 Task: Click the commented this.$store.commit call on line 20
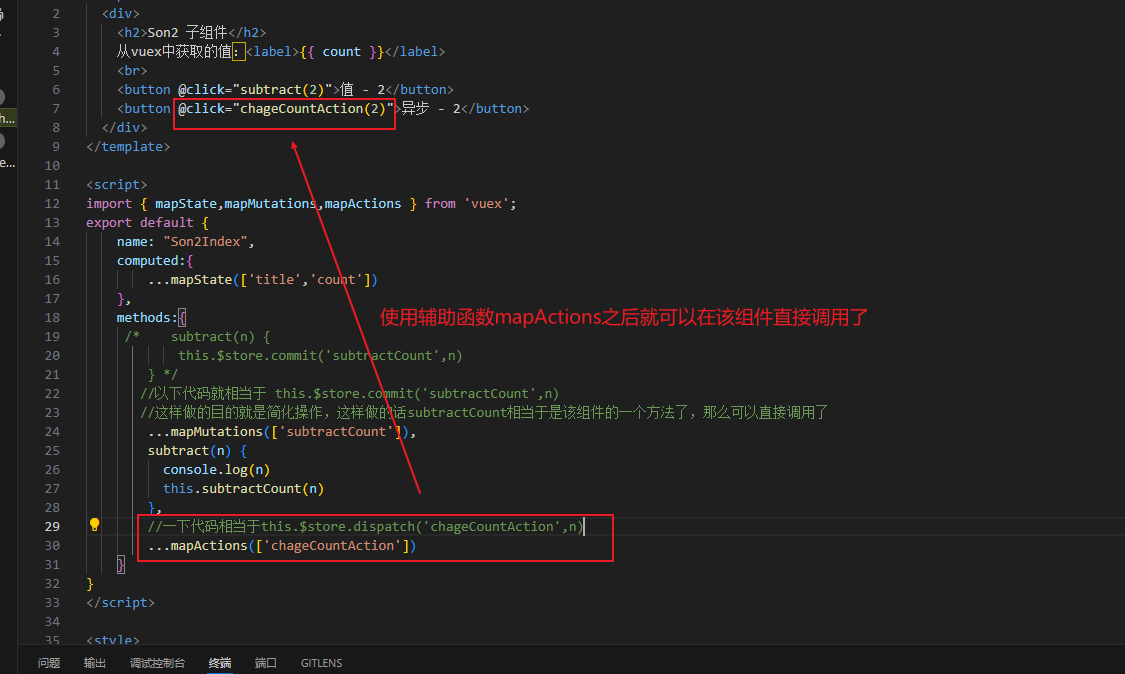pos(320,355)
